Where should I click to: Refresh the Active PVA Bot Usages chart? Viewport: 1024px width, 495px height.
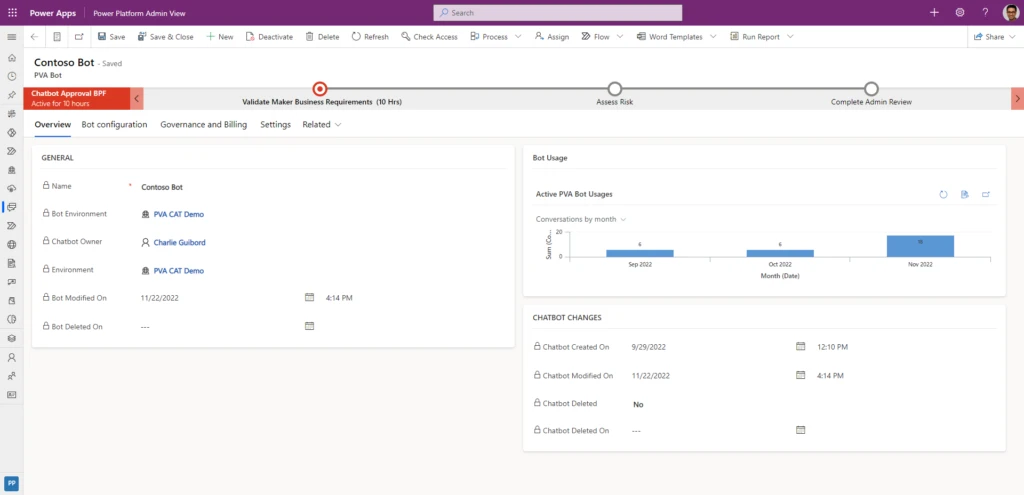coord(942,194)
